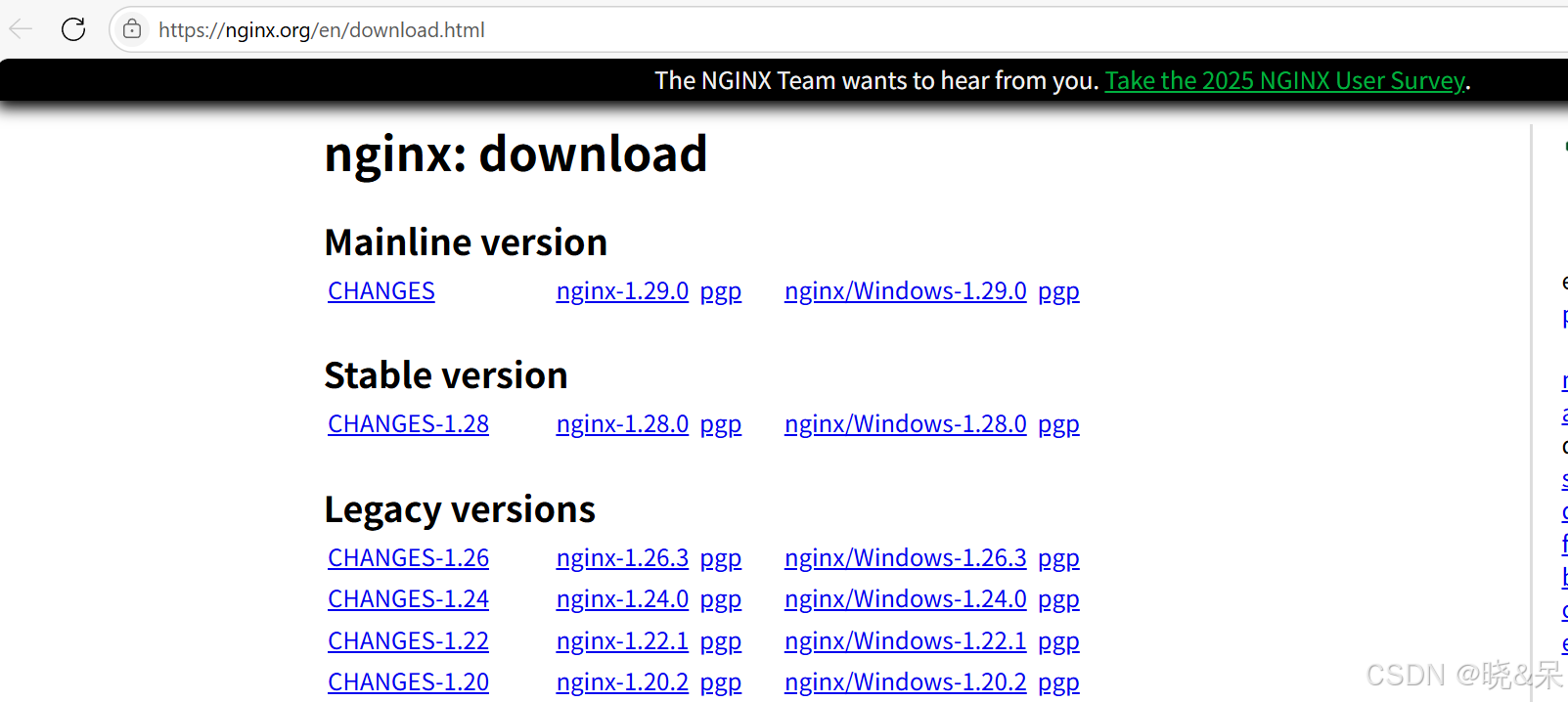Open CHANGES-1.26 link
Image resolution: width=1568 pixels, height=702 pixels.
(408, 558)
